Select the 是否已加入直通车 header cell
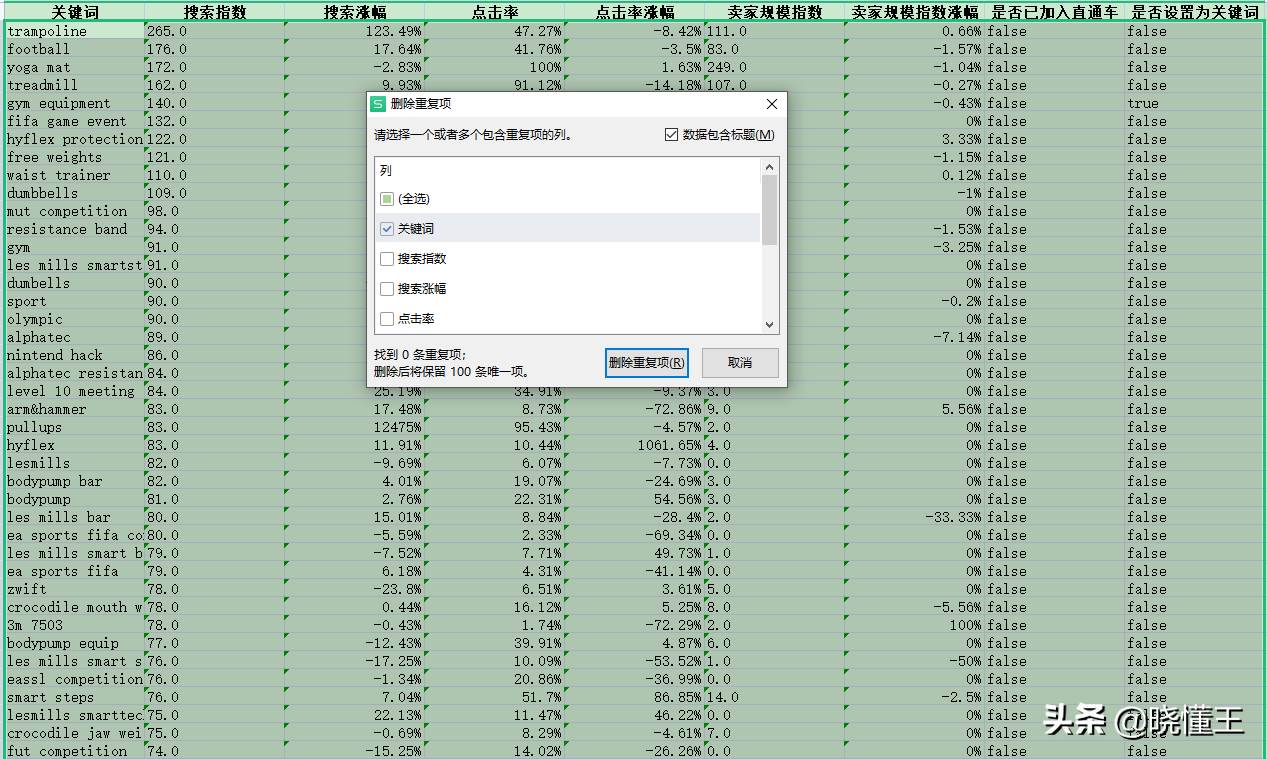1267x759 pixels. click(1054, 12)
